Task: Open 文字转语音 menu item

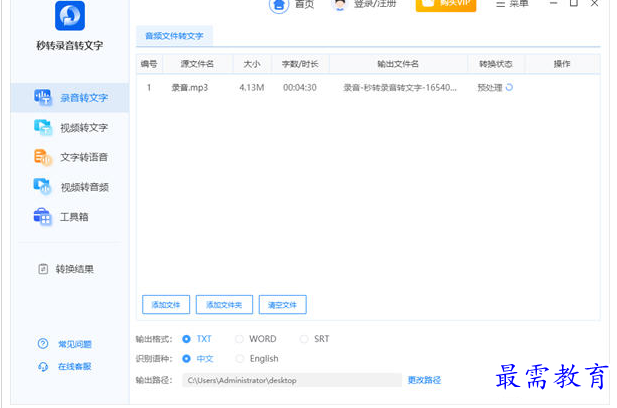Action: click(84, 157)
